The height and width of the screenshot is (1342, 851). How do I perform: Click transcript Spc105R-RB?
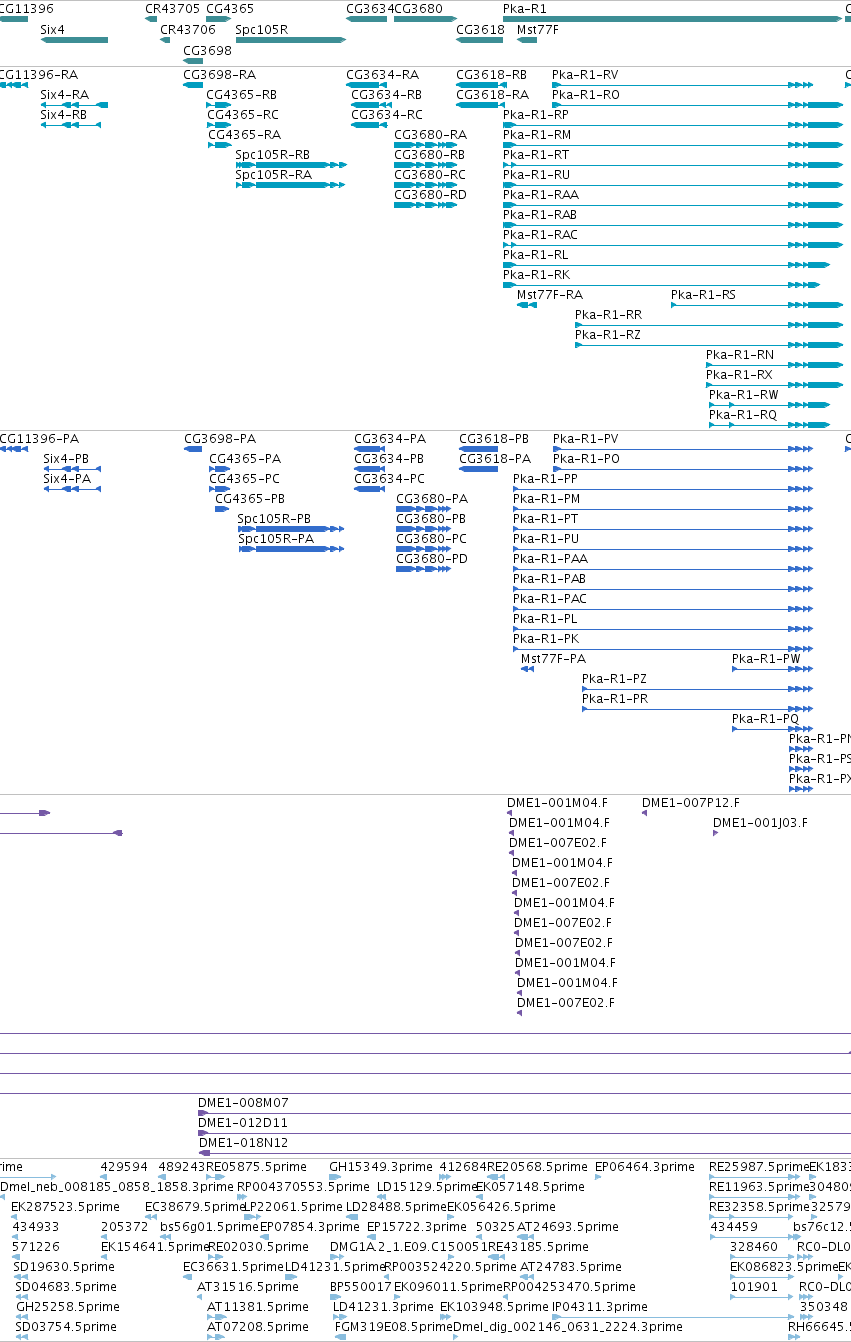[x=272, y=155]
